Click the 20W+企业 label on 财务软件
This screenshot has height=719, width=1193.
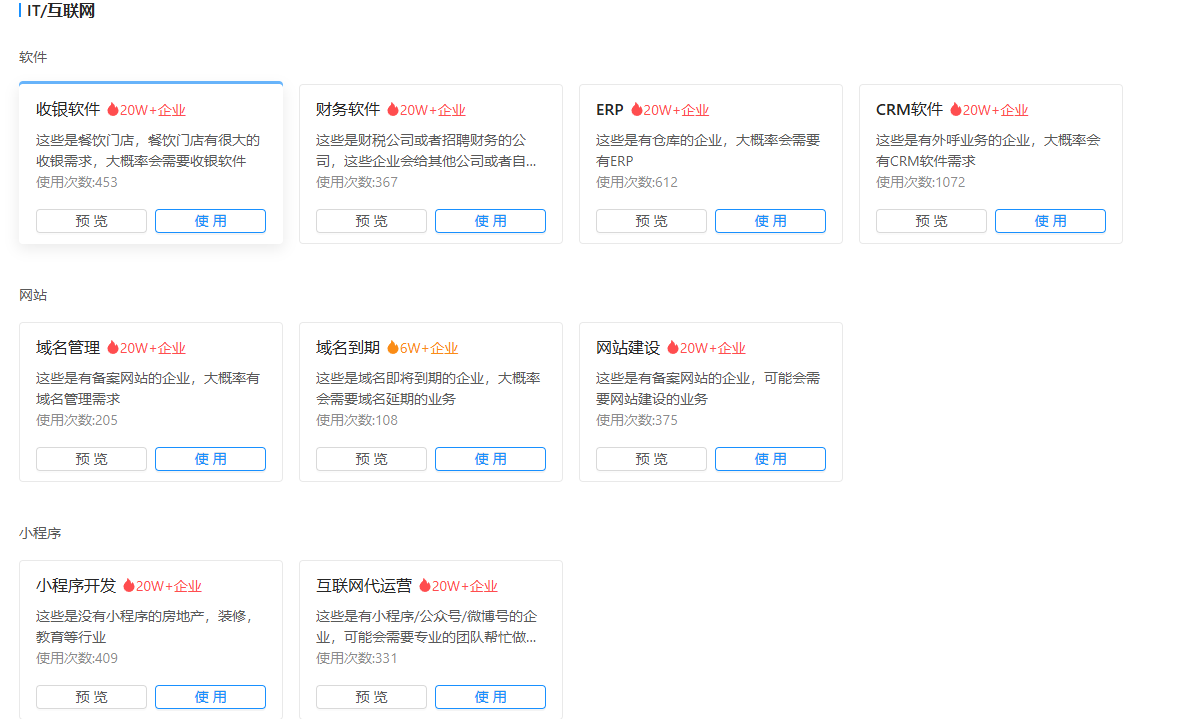point(432,110)
